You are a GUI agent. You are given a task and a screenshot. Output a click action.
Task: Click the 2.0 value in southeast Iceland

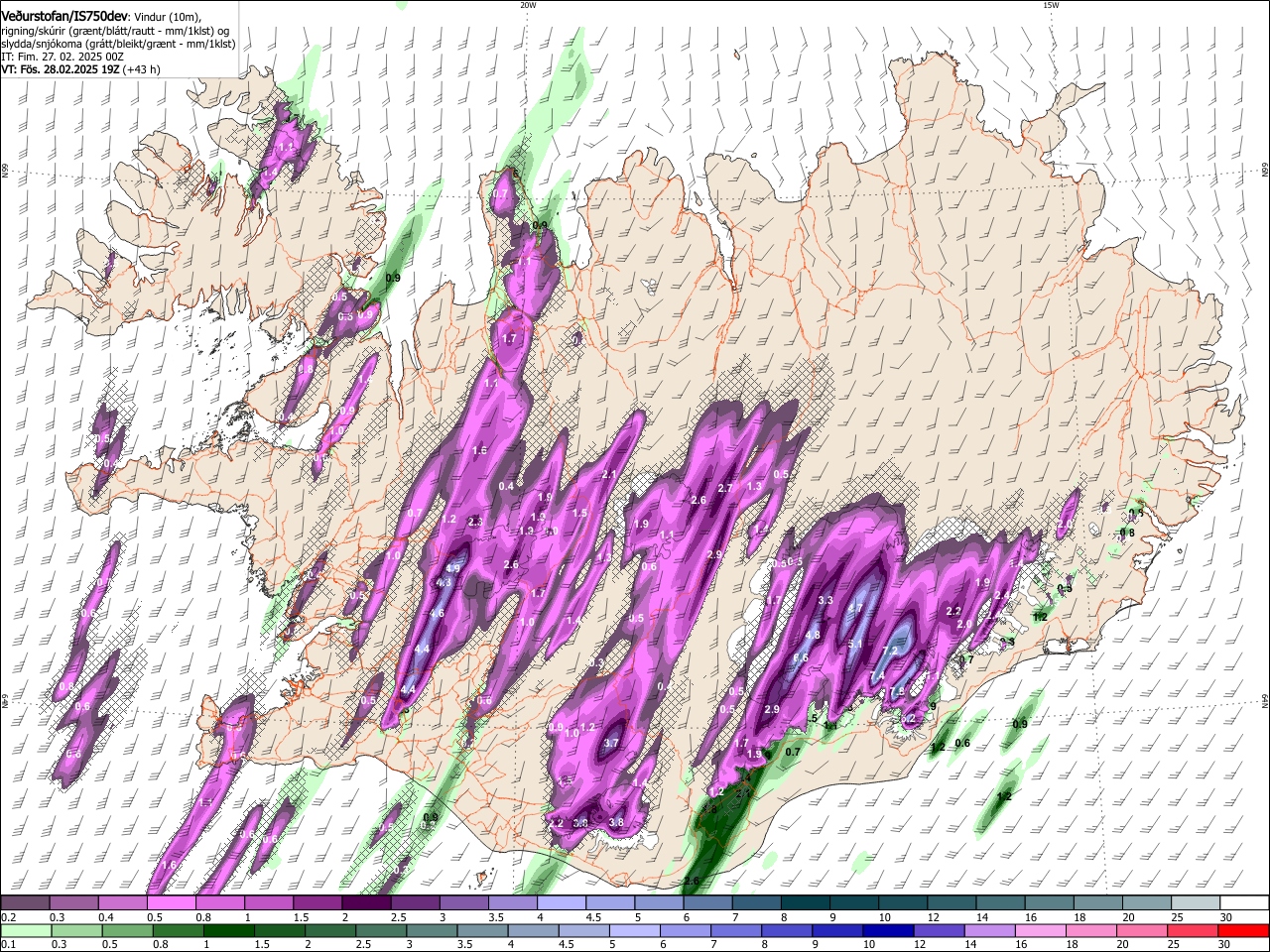tap(964, 625)
